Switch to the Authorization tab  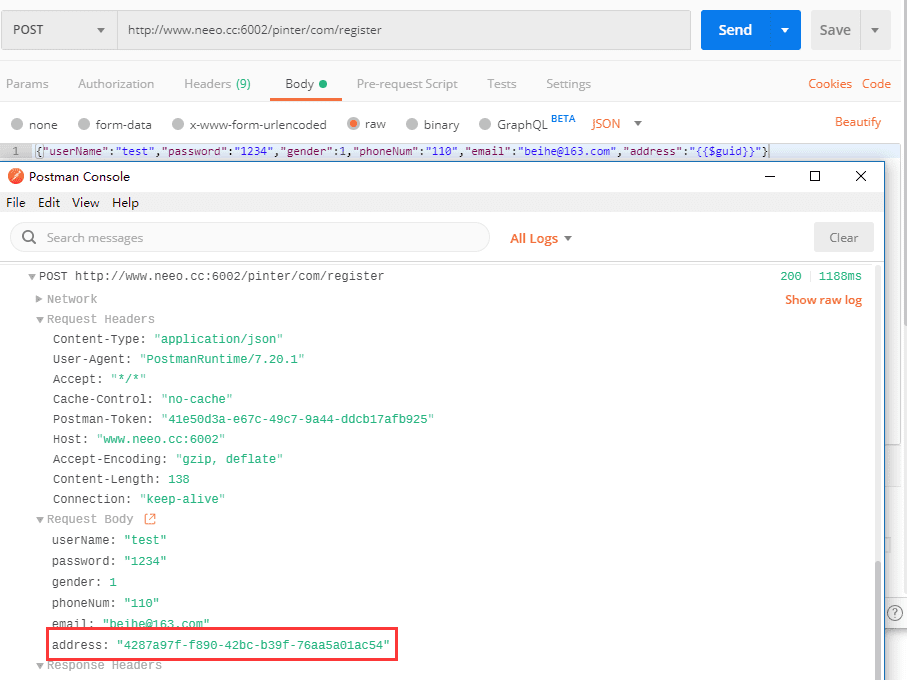click(116, 84)
